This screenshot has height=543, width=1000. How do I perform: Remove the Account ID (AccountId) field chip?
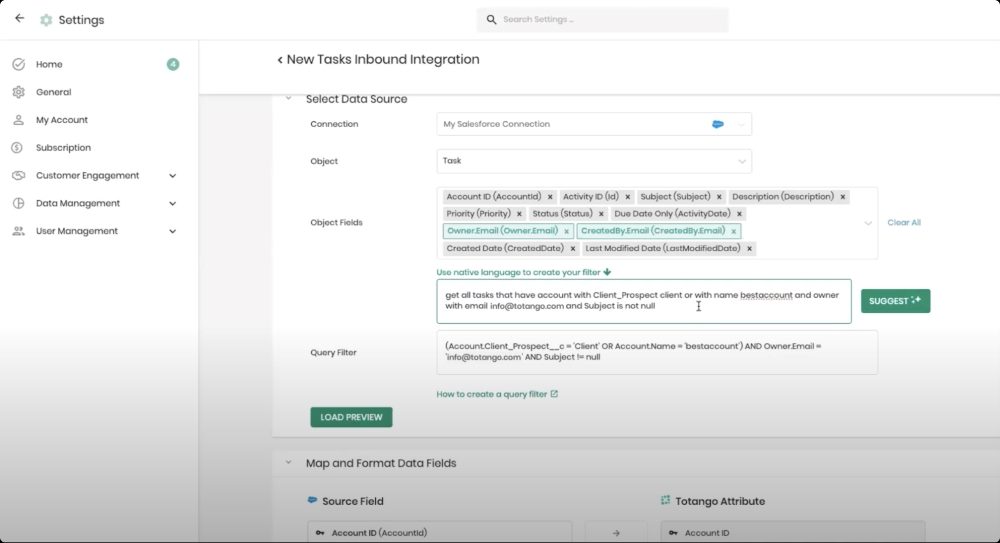pyautogui.click(x=550, y=197)
